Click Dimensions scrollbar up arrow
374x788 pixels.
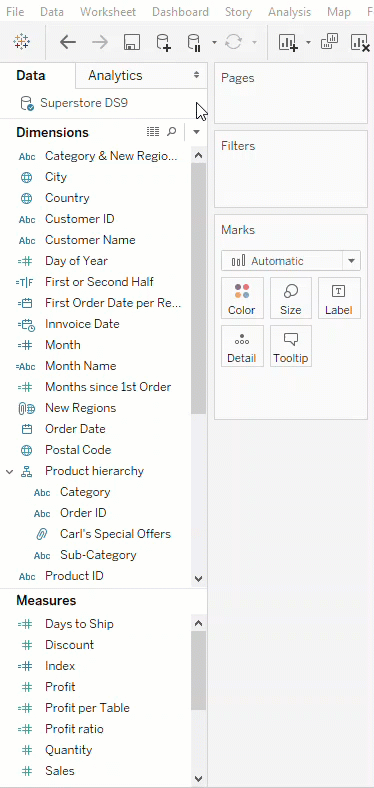[x=199, y=155]
